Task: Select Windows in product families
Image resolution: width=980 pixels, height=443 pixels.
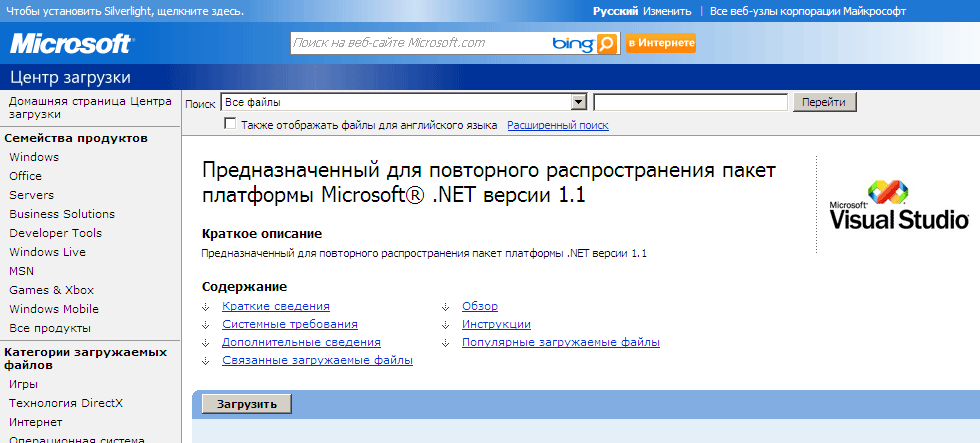Action: (x=34, y=157)
